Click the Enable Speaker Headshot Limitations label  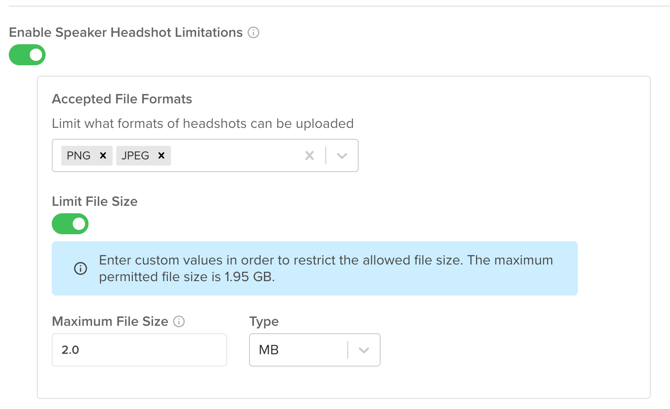tap(126, 33)
